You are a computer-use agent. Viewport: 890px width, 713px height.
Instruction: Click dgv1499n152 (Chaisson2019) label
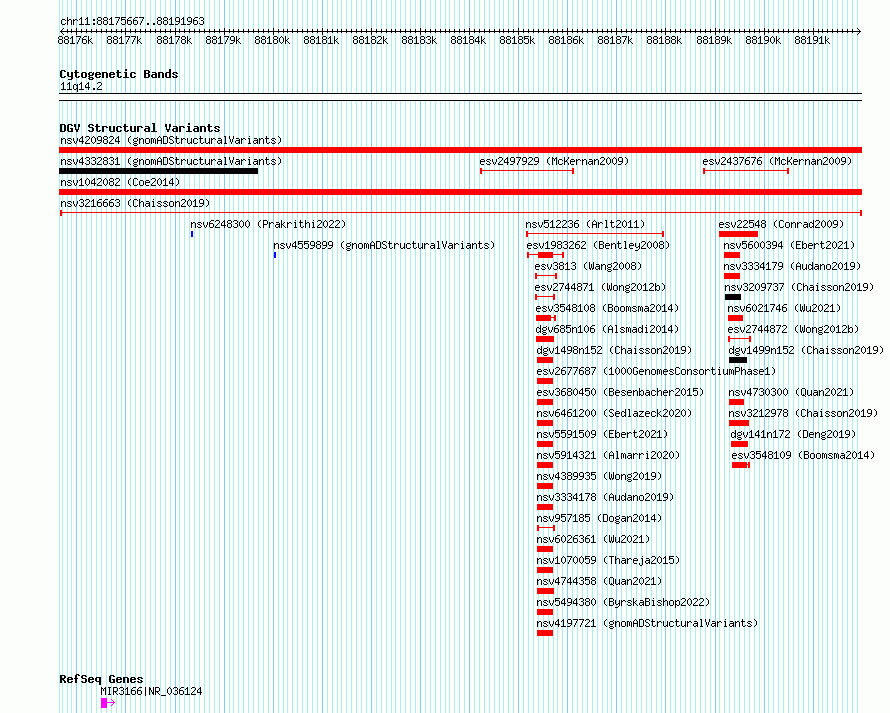point(806,350)
